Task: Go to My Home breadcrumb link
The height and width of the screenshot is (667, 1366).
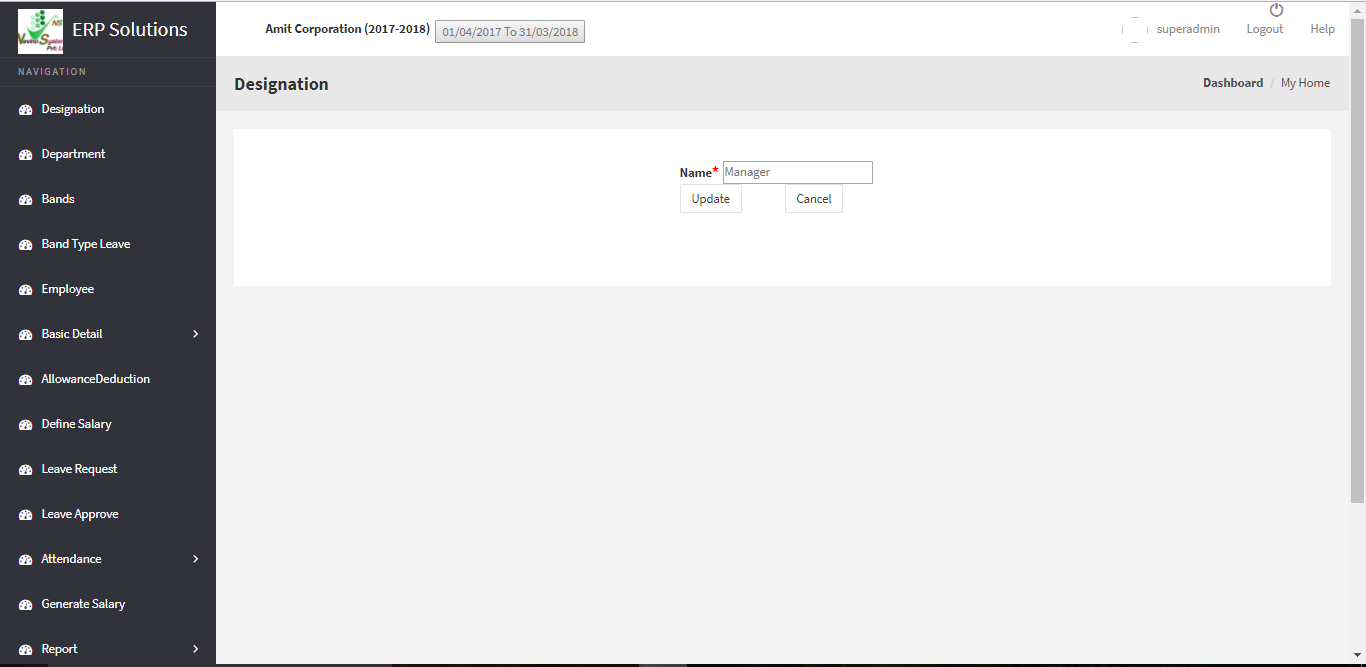Action: coord(1305,83)
